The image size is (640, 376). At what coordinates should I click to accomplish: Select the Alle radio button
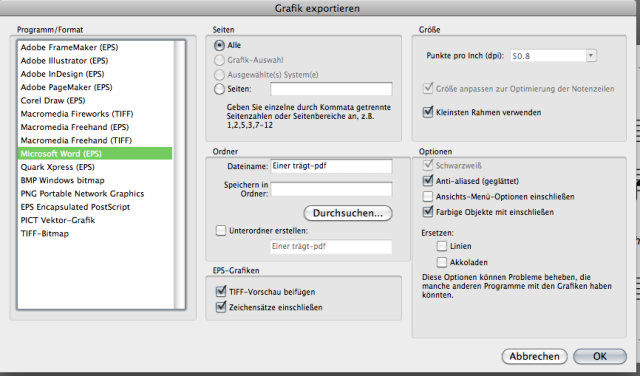(x=219, y=45)
